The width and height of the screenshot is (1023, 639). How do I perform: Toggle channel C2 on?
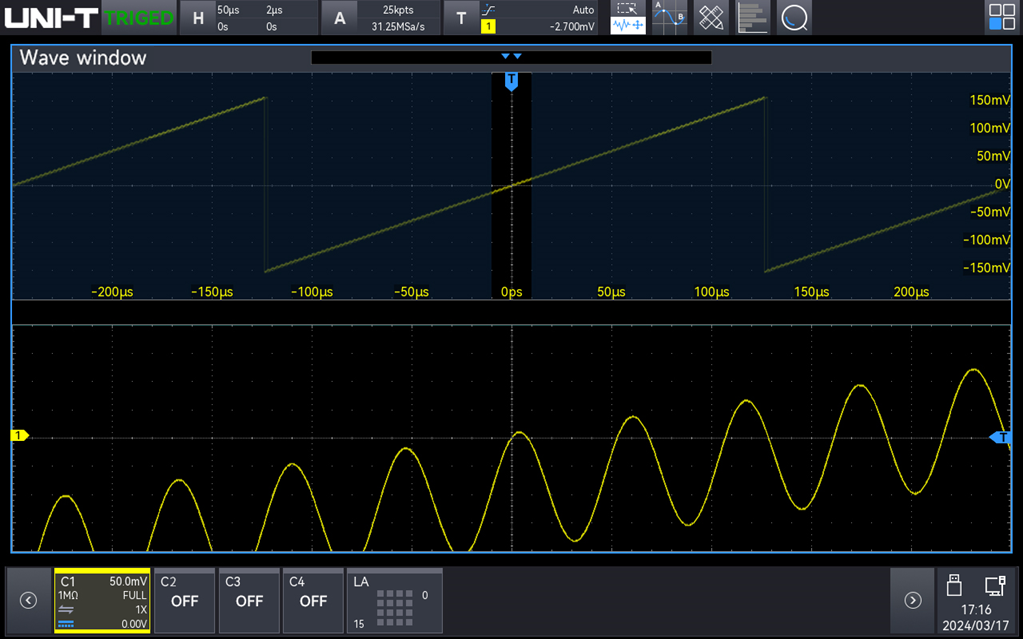pos(185,601)
